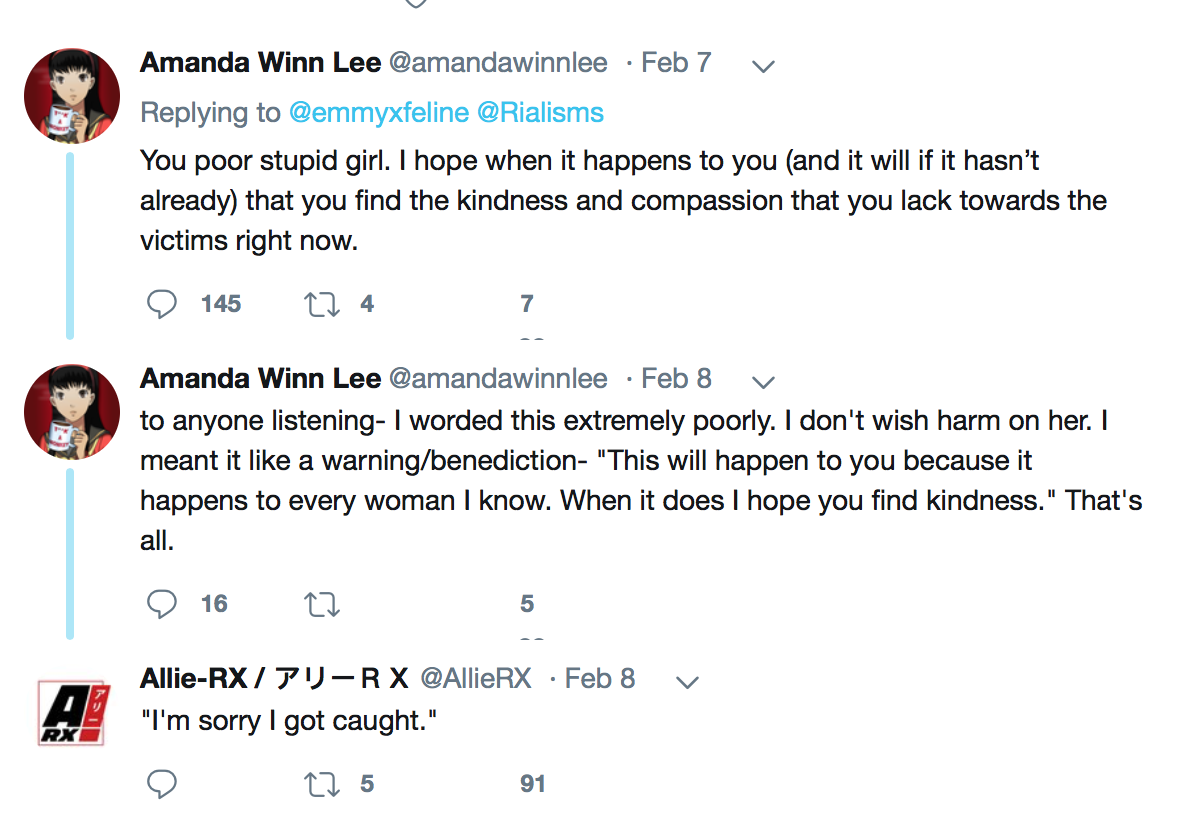Reply to the Allie-RX tweet
Image resolution: width=1182 pixels, height=816 pixels.
coord(162,784)
